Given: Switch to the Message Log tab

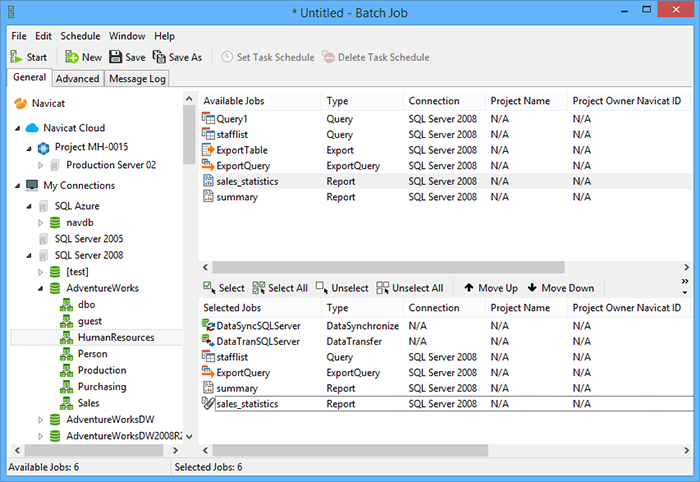Looking at the screenshot, I should [x=137, y=79].
